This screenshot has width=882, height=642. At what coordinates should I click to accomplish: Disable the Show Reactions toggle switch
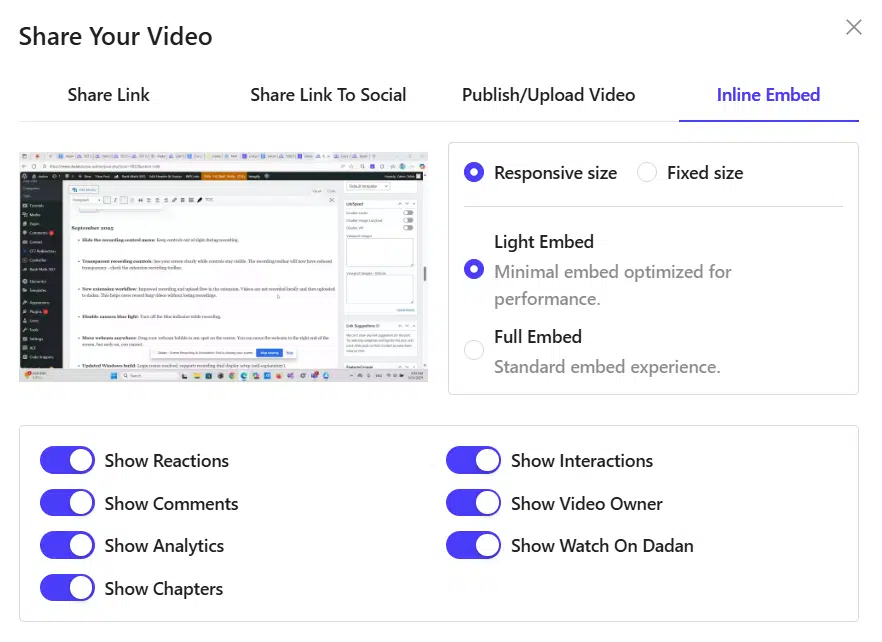[x=67, y=460]
